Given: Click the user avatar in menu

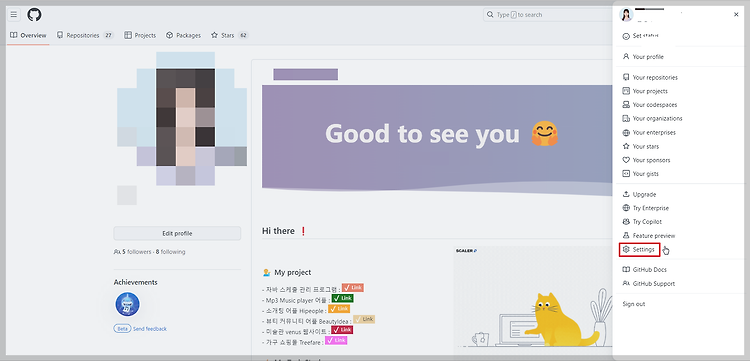Looking at the screenshot, I should point(627,15).
